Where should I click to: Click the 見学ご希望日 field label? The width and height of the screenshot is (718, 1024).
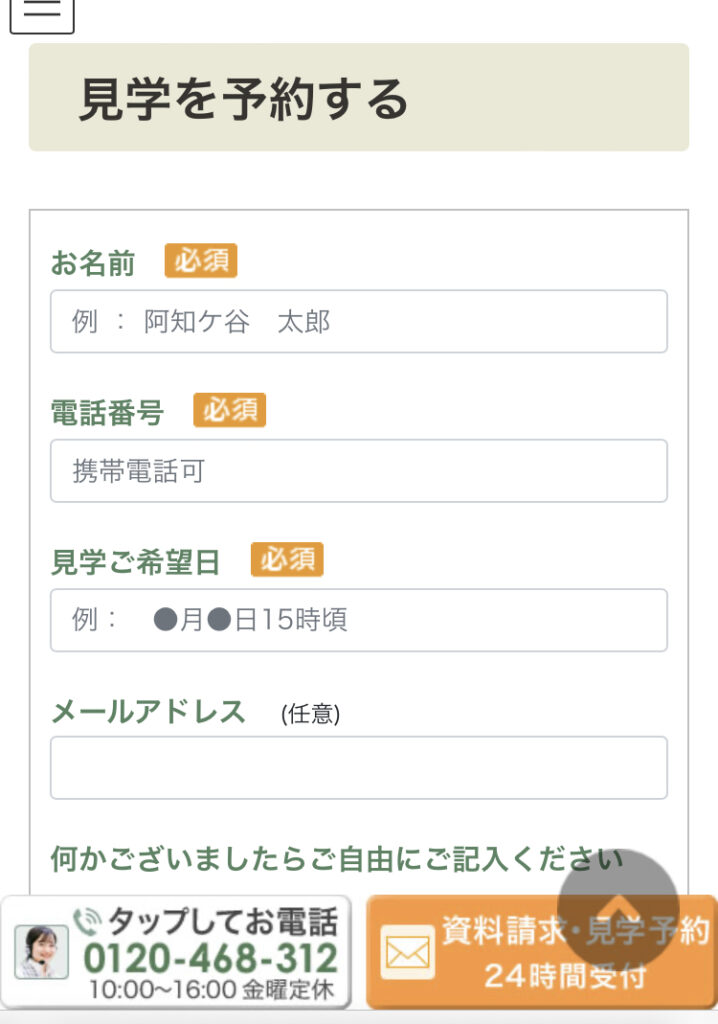135,562
